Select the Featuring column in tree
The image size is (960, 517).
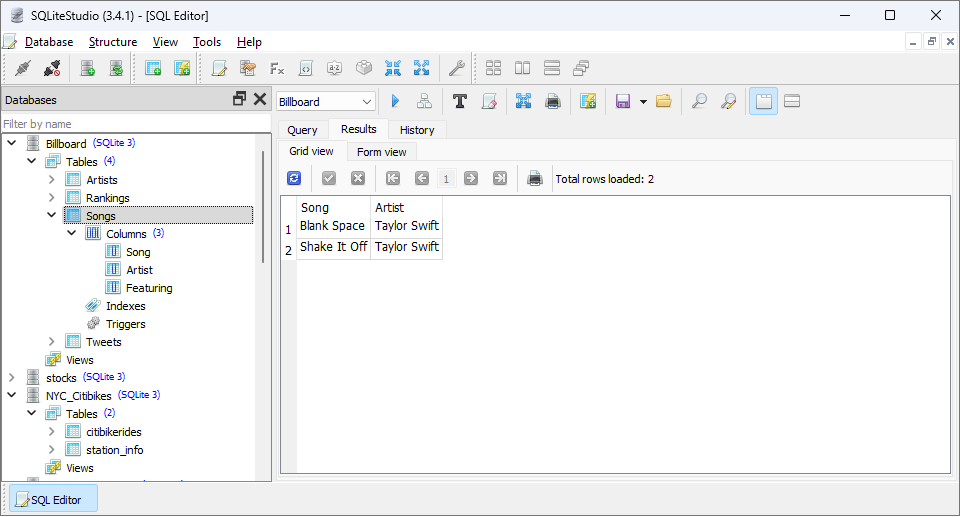point(149,287)
